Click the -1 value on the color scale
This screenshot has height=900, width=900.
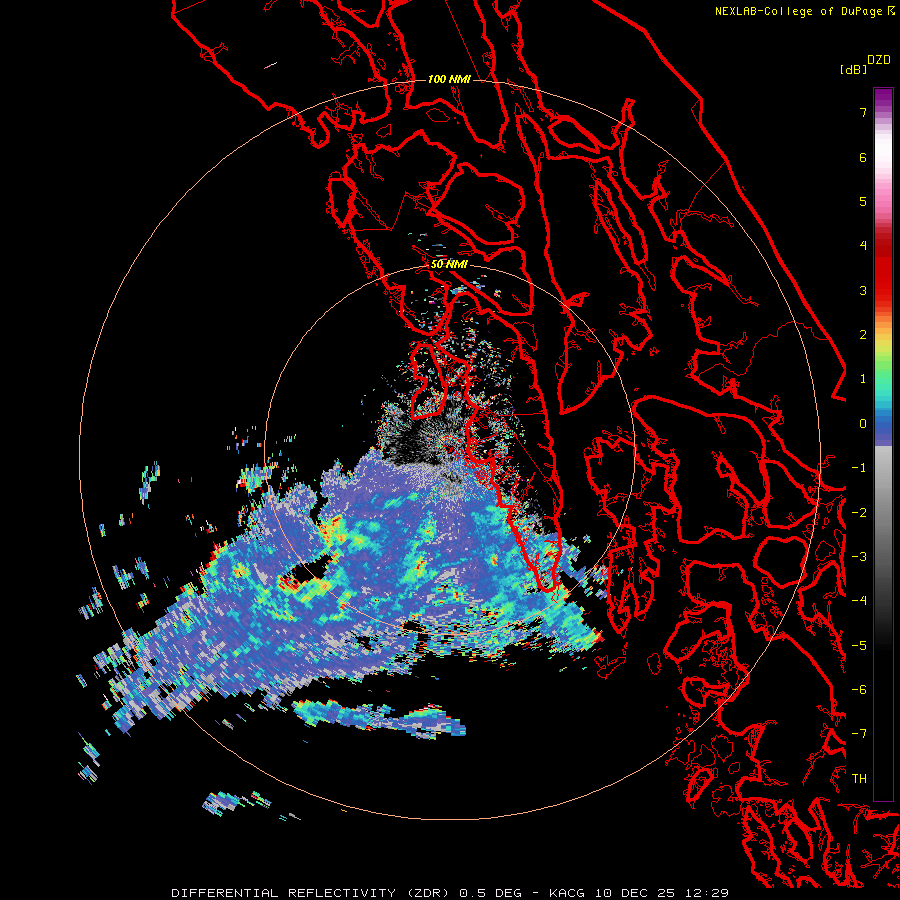859,468
